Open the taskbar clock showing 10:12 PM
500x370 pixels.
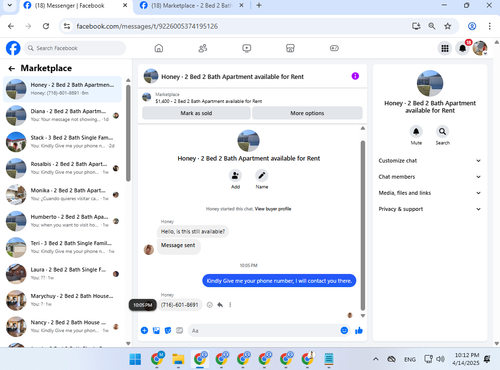point(467,359)
